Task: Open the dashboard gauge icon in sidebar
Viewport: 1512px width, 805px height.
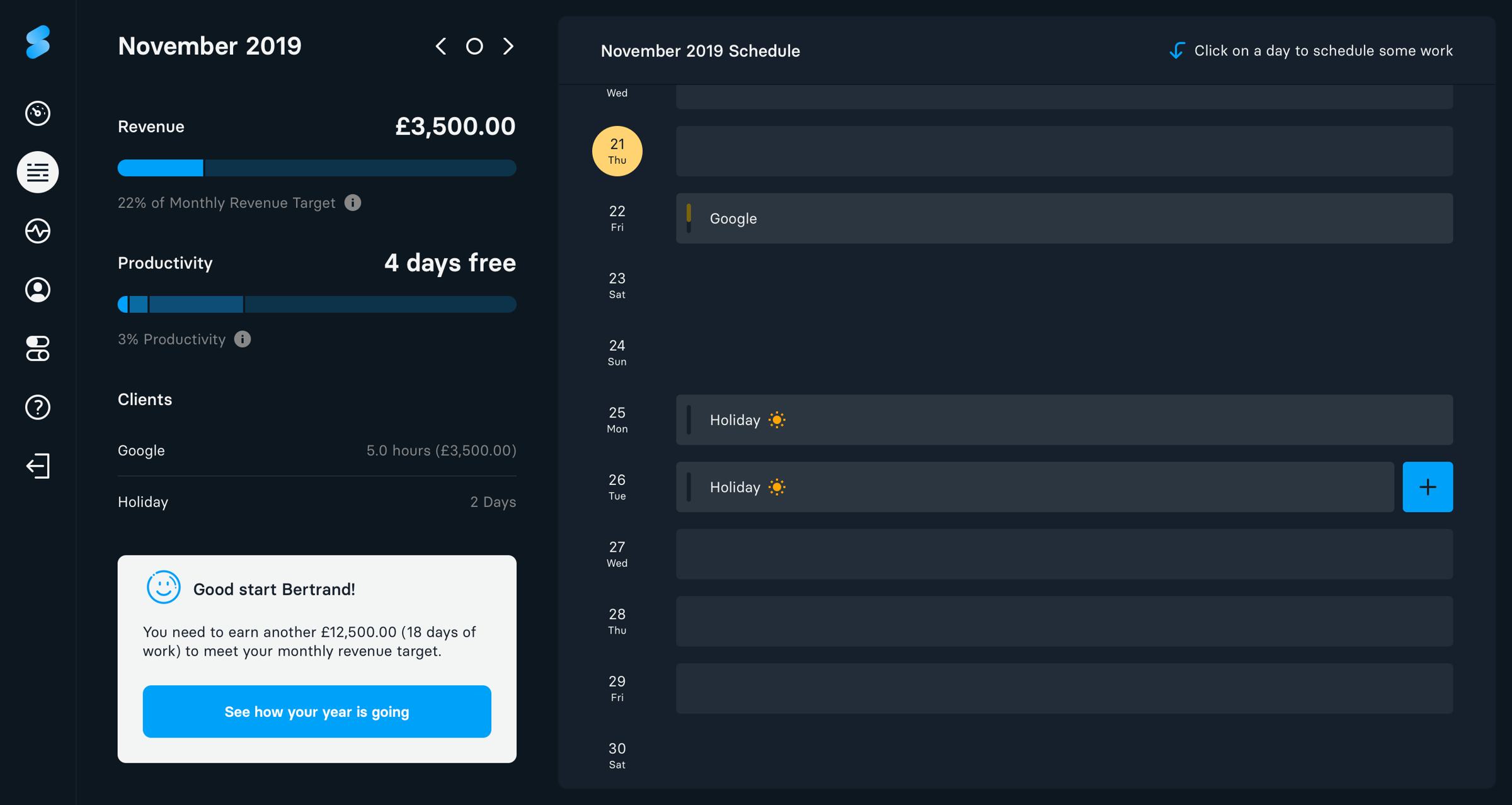Action: [38, 113]
